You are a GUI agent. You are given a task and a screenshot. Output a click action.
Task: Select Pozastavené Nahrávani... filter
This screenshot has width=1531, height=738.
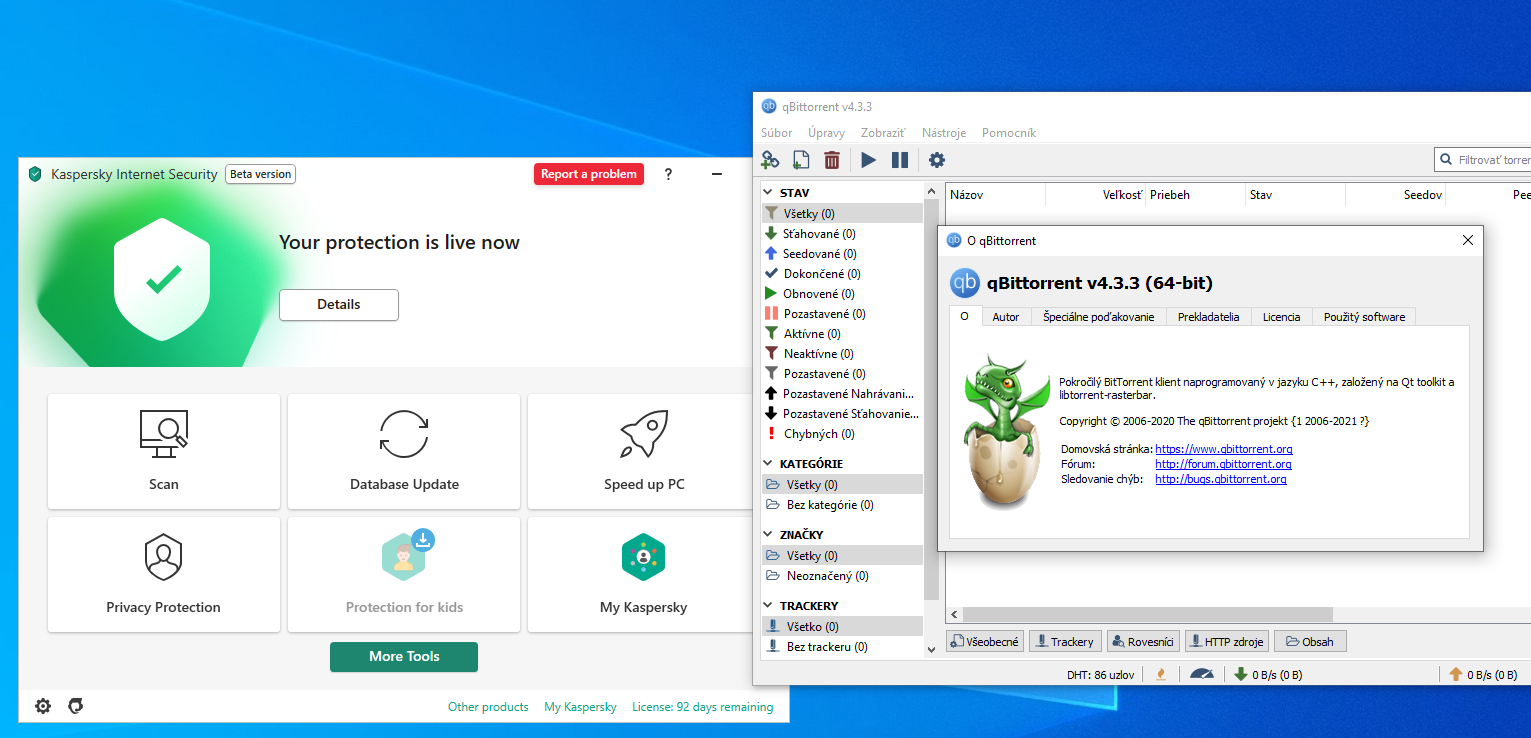842,393
